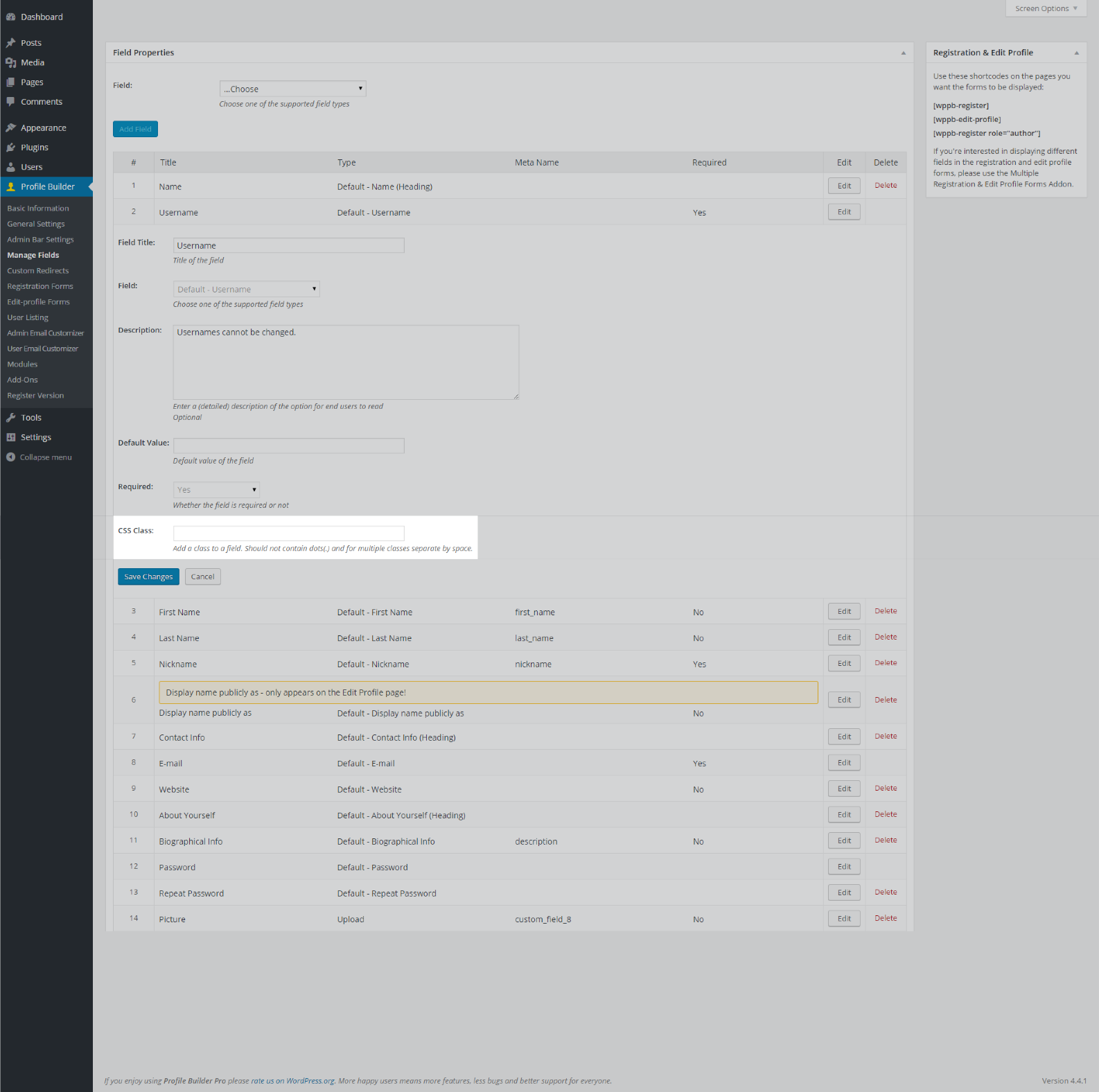Image resolution: width=1099 pixels, height=1092 pixels.
Task: Click the Dashboard icon in sidebar
Action: 11,17
